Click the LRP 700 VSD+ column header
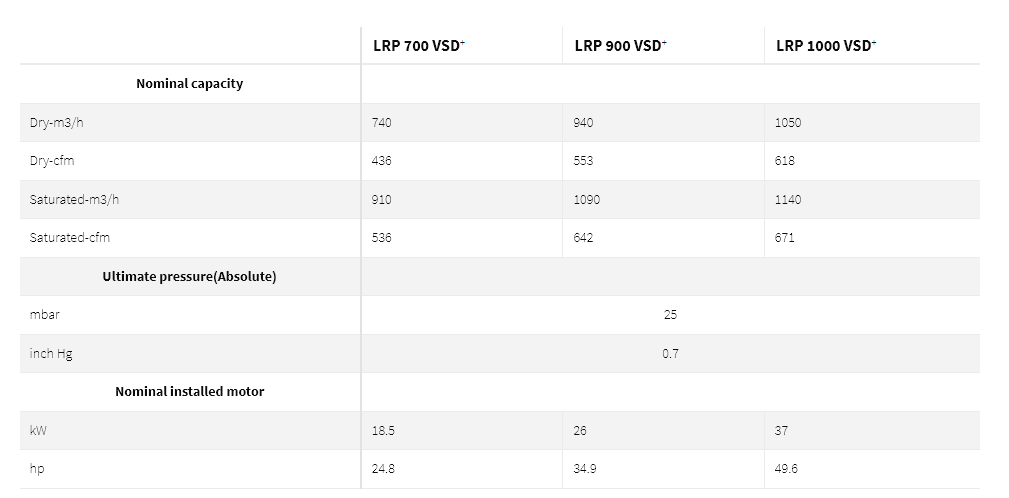The height and width of the screenshot is (498, 1009). pos(419,46)
